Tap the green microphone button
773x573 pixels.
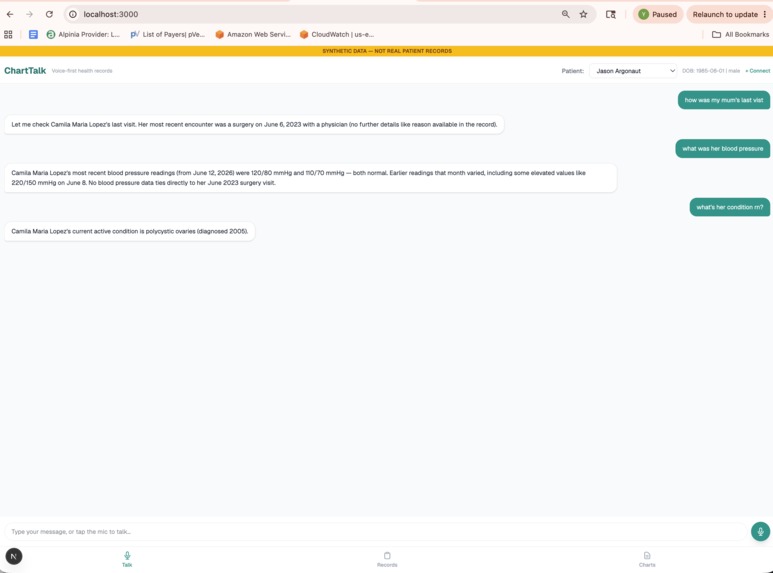pyautogui.click(x=760, y=532)
